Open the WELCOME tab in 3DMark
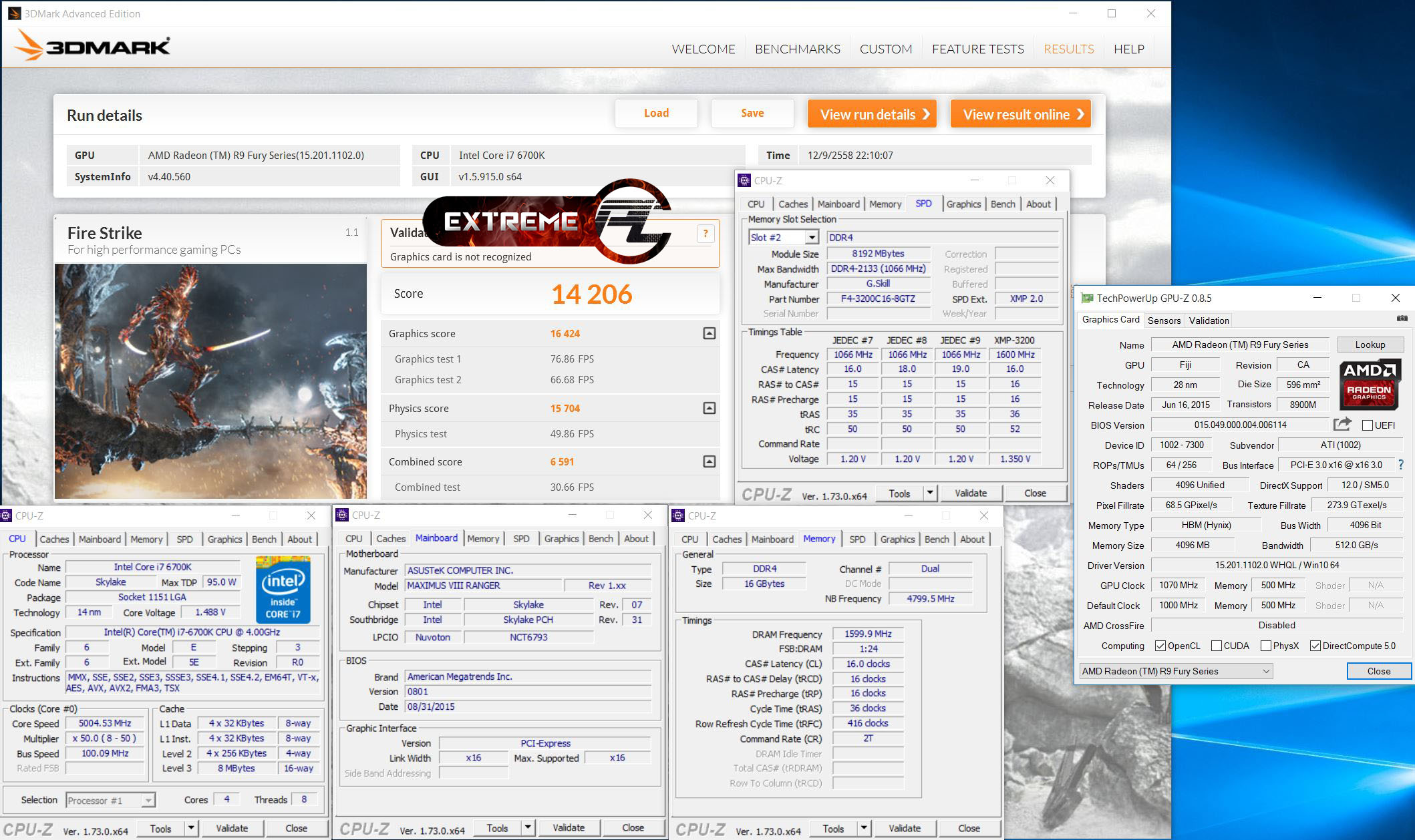1415x840 pixels. click(x=703, y=49)
